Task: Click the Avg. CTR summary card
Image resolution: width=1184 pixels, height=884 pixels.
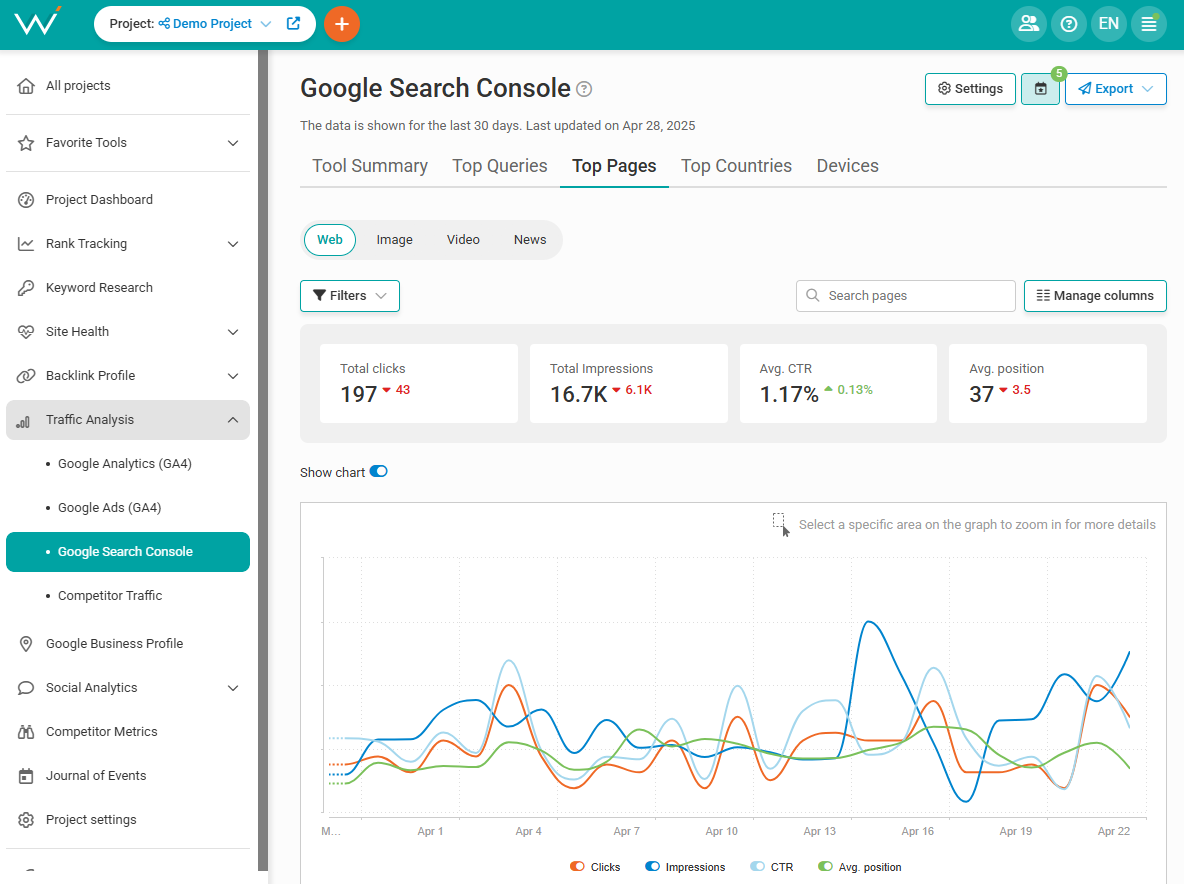Action: (x=838, y=383)
